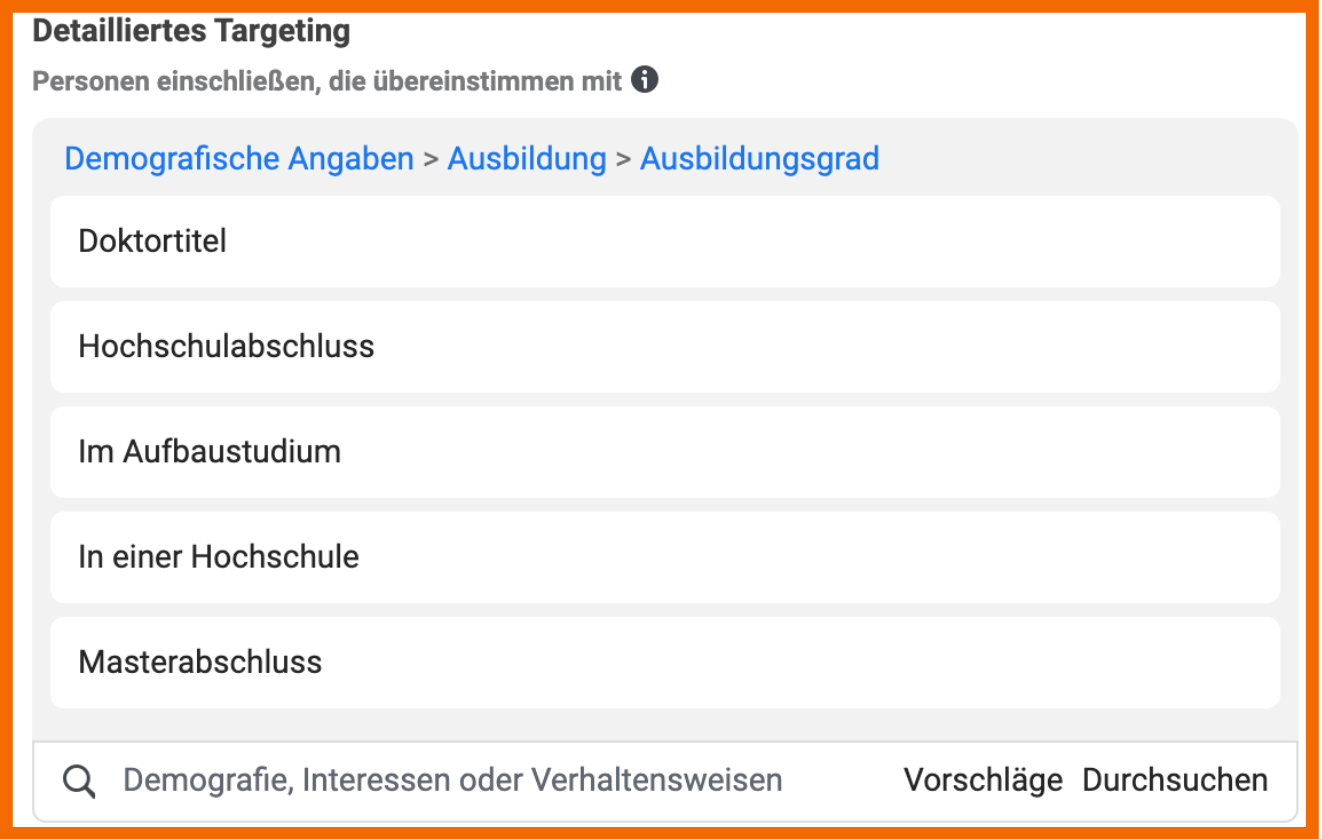
Task: Go back to the 'Ausbildung' breadcrumb level
Action: (x=527, y=159)
